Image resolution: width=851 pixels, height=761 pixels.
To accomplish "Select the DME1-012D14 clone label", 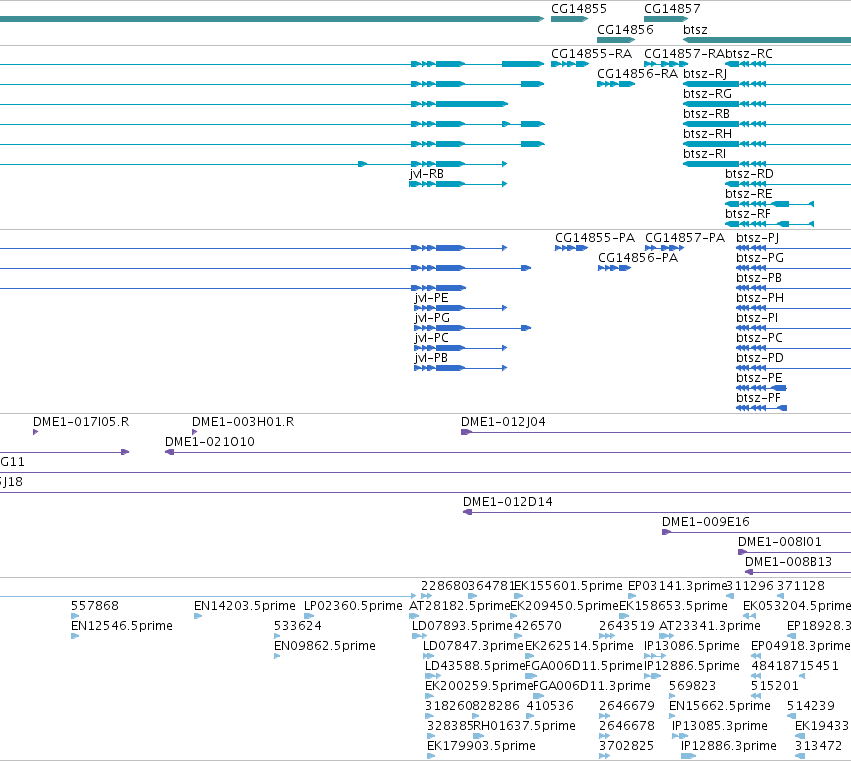I will pyautogui.click(x=507, y=502).
